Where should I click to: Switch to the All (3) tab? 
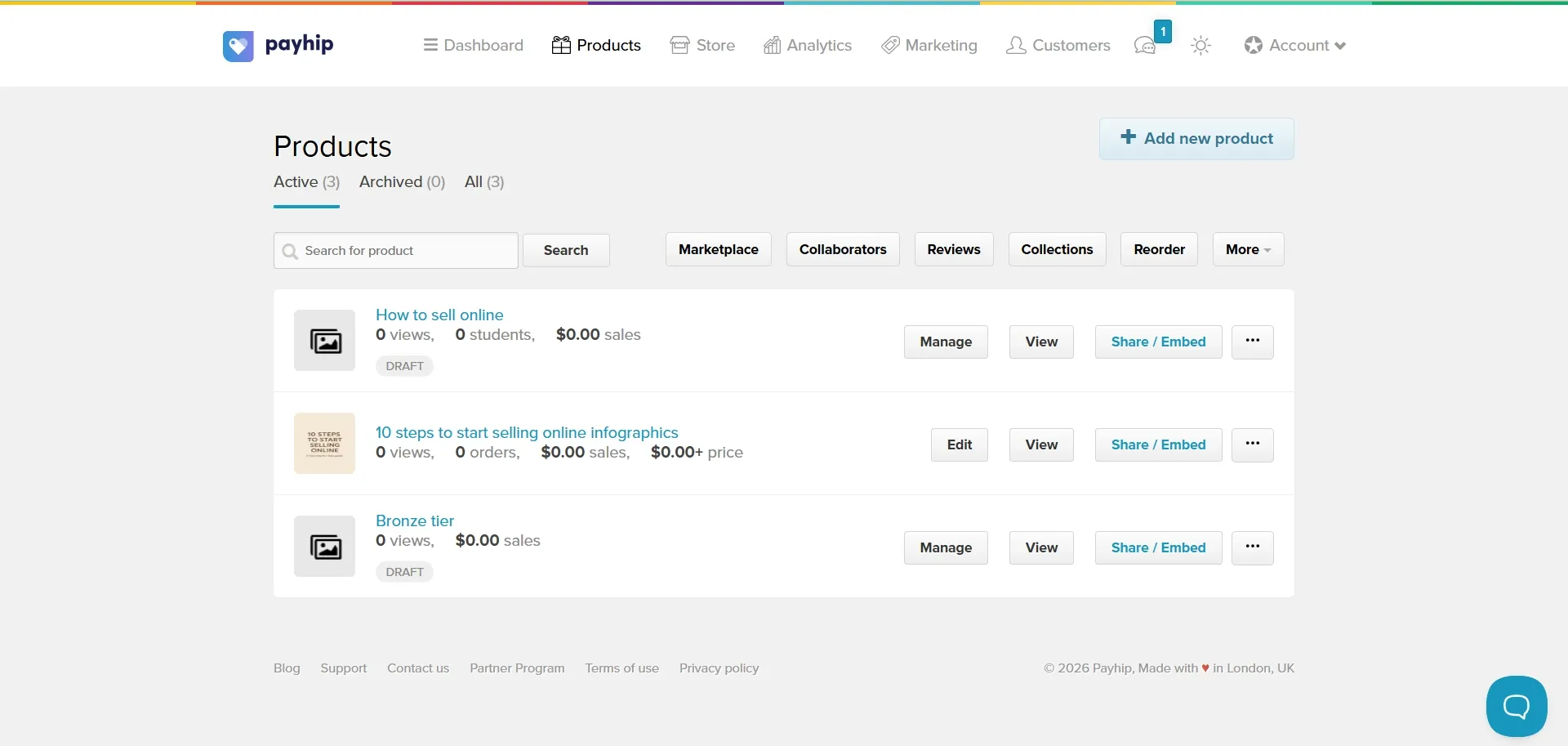(x=484, y=182)
